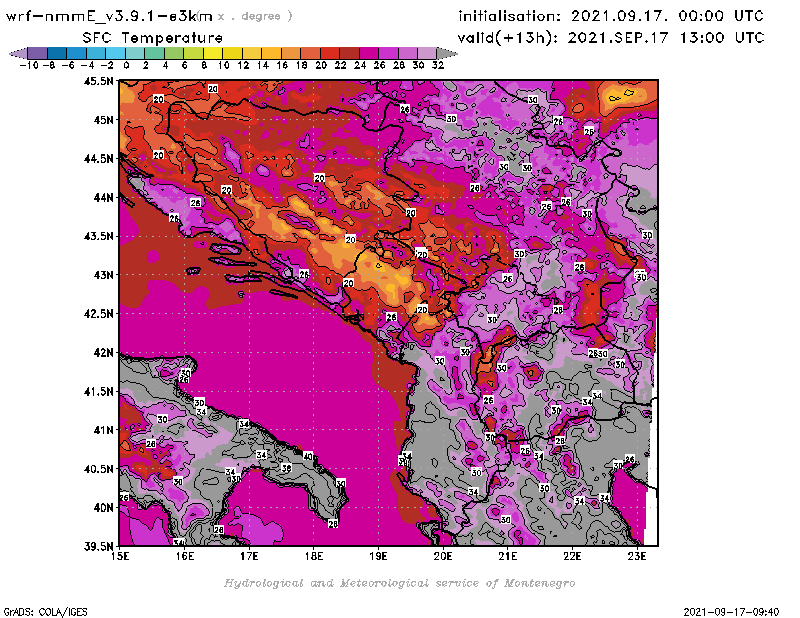Click the 45N latitude label

103,120
